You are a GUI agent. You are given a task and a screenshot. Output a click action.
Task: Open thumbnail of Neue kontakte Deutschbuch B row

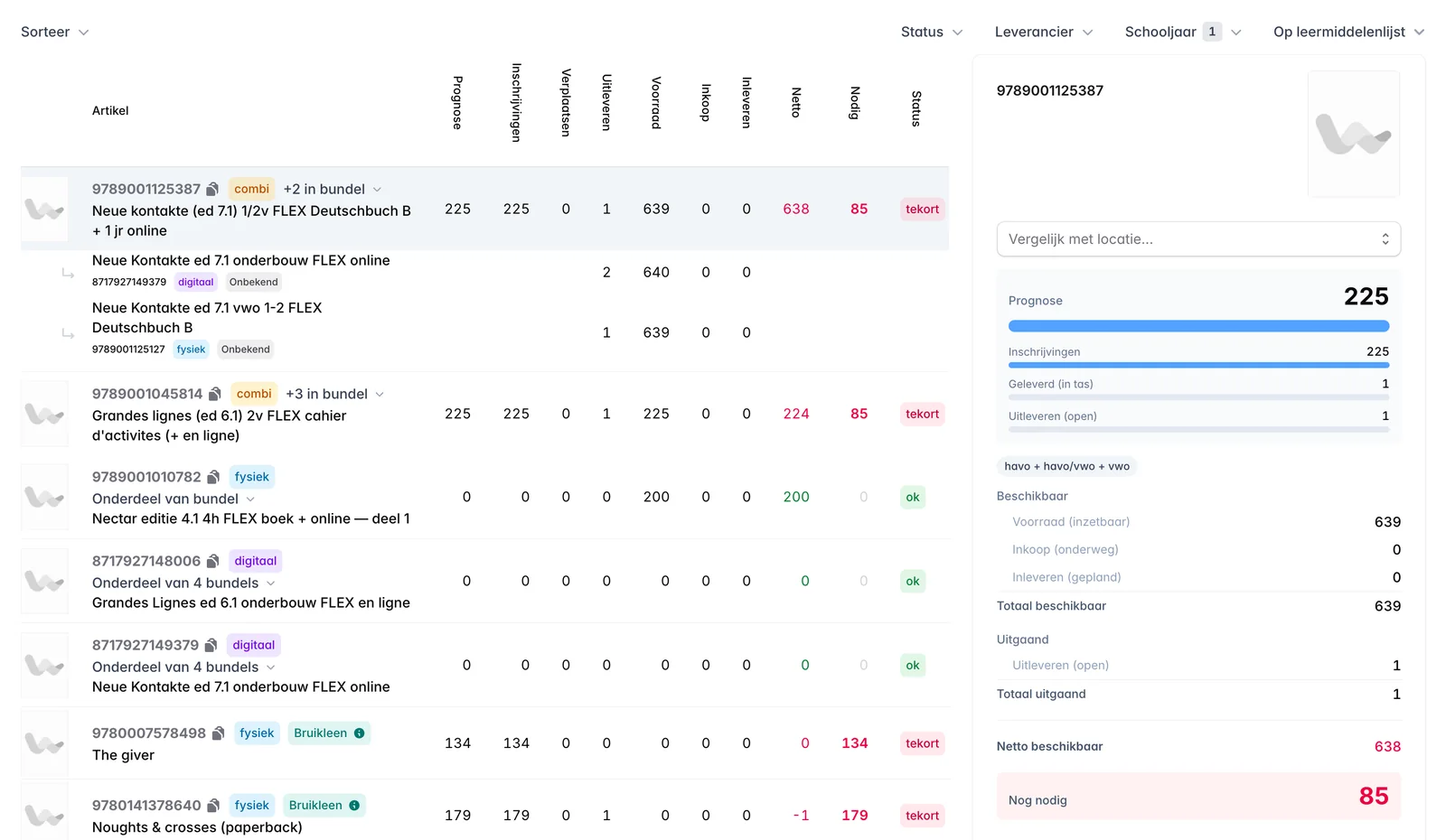point(44,209)
